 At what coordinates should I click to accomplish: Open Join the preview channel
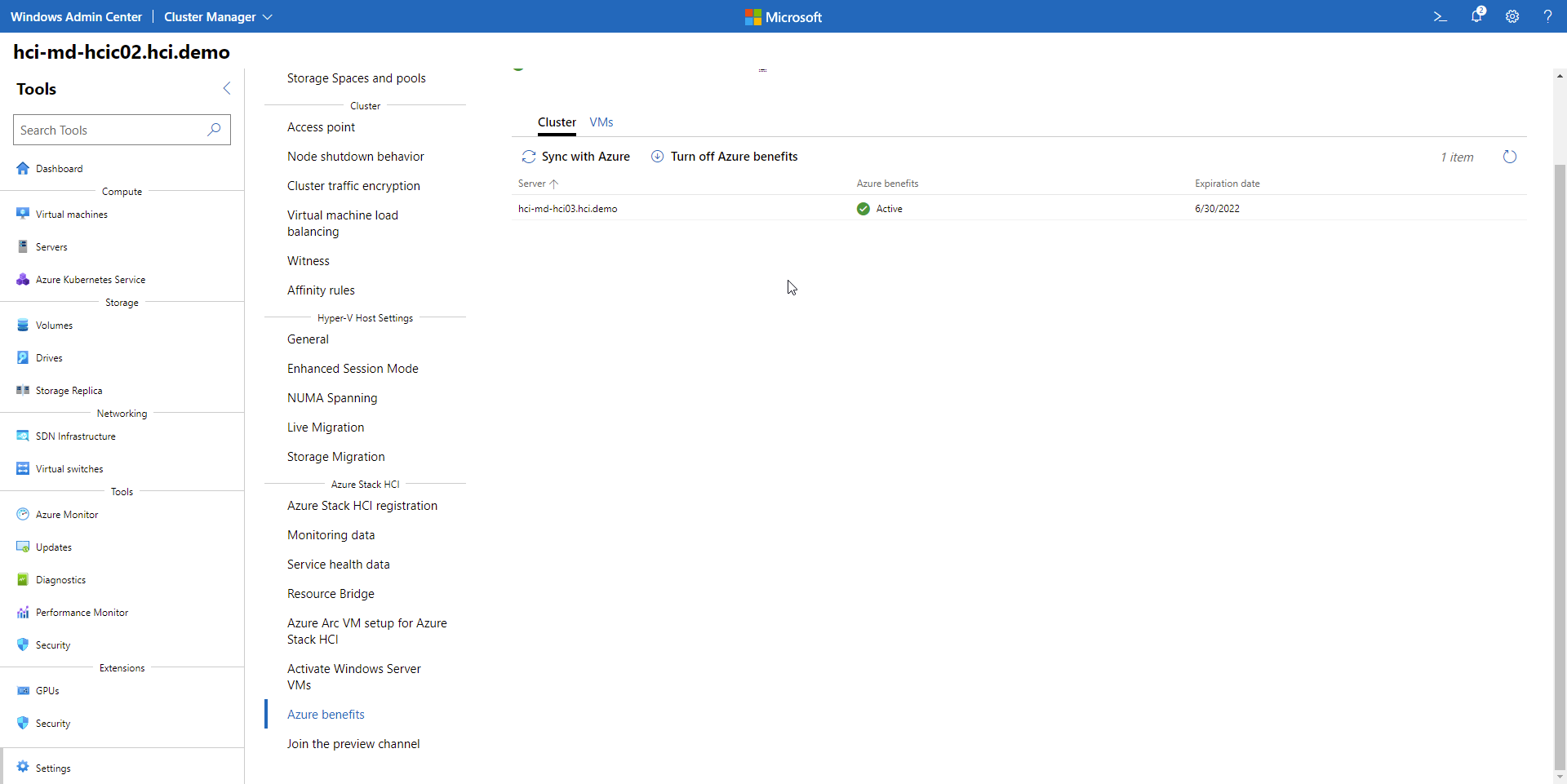(353, 744)
